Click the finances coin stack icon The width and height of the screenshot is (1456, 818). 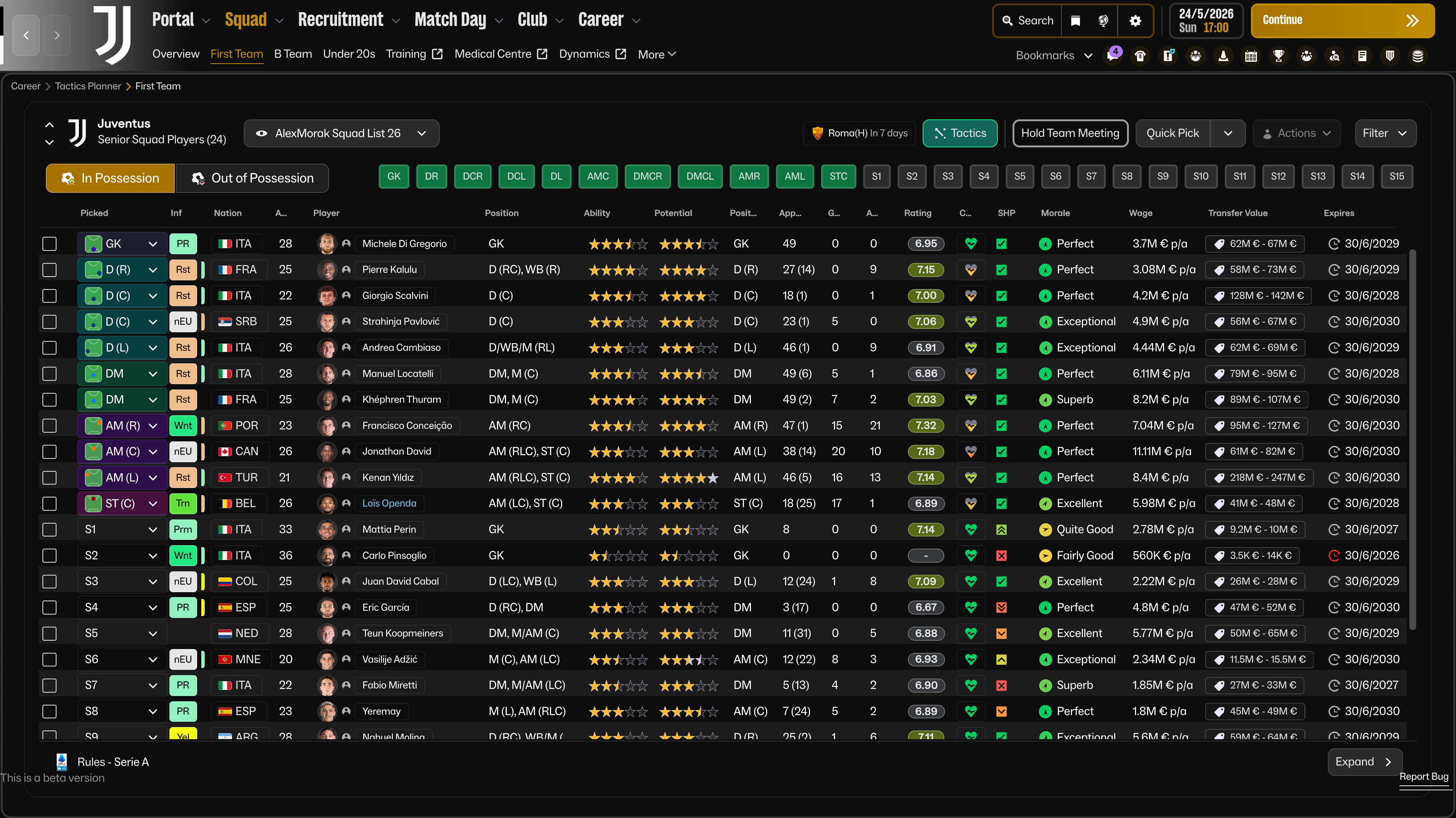(1418, 56)
